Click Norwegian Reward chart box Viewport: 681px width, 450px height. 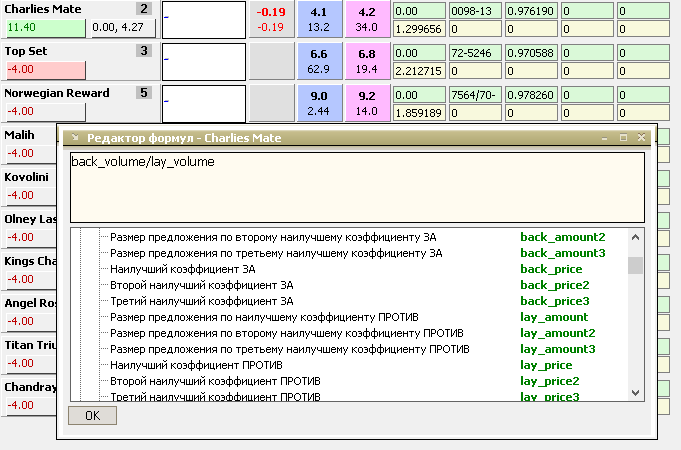click(204, 104)
